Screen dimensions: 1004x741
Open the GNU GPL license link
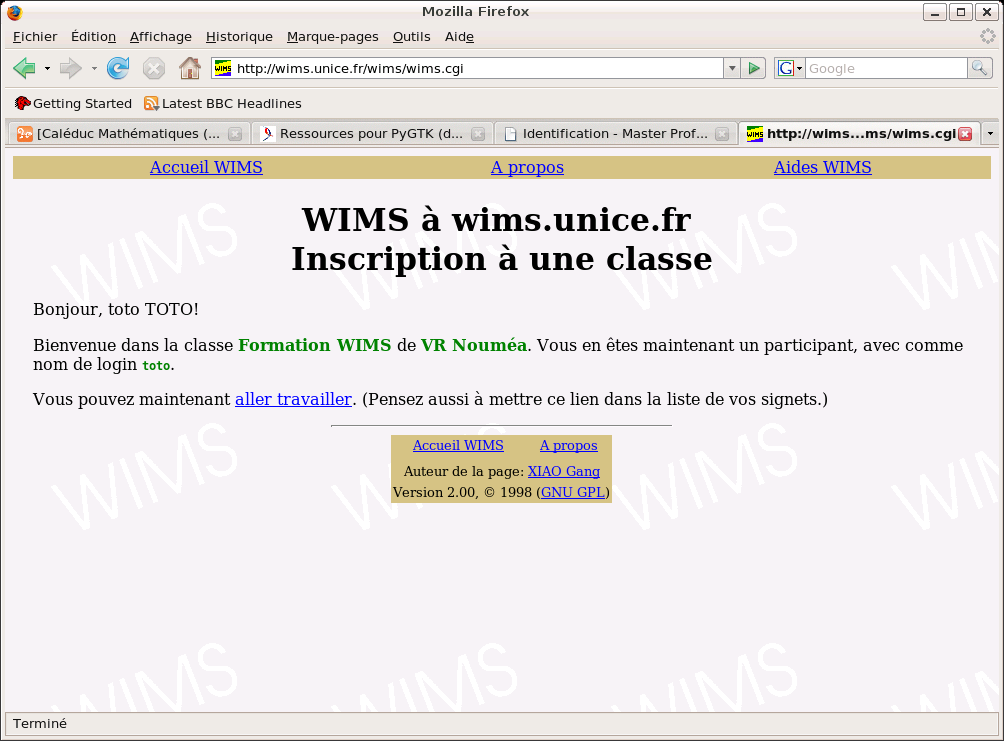572,493
